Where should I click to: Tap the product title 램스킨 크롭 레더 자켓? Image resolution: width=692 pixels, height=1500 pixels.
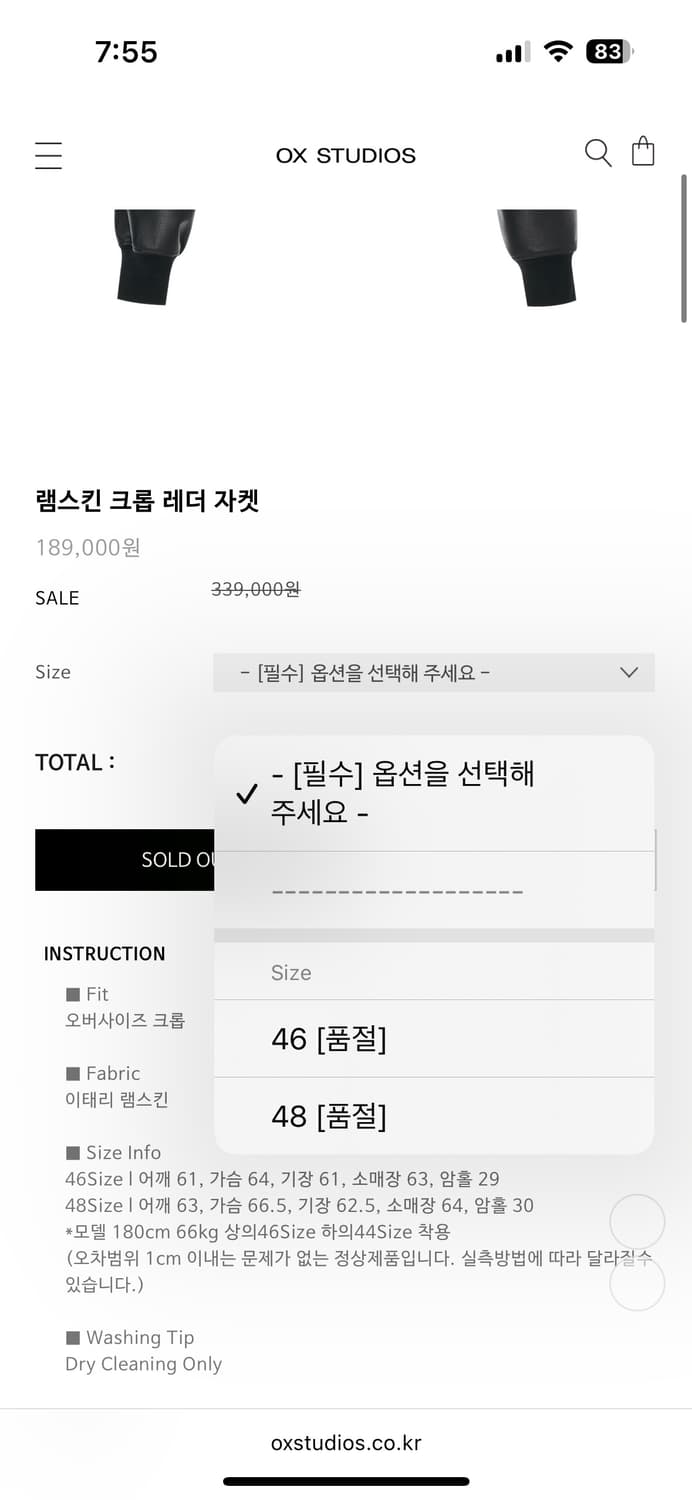[148, 501]
